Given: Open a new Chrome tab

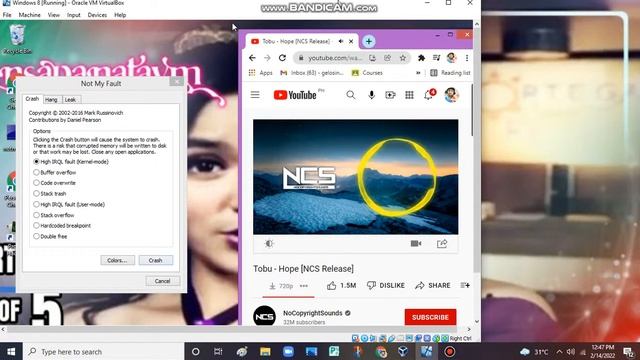Looking at the screenshot, I should point(369,41).
